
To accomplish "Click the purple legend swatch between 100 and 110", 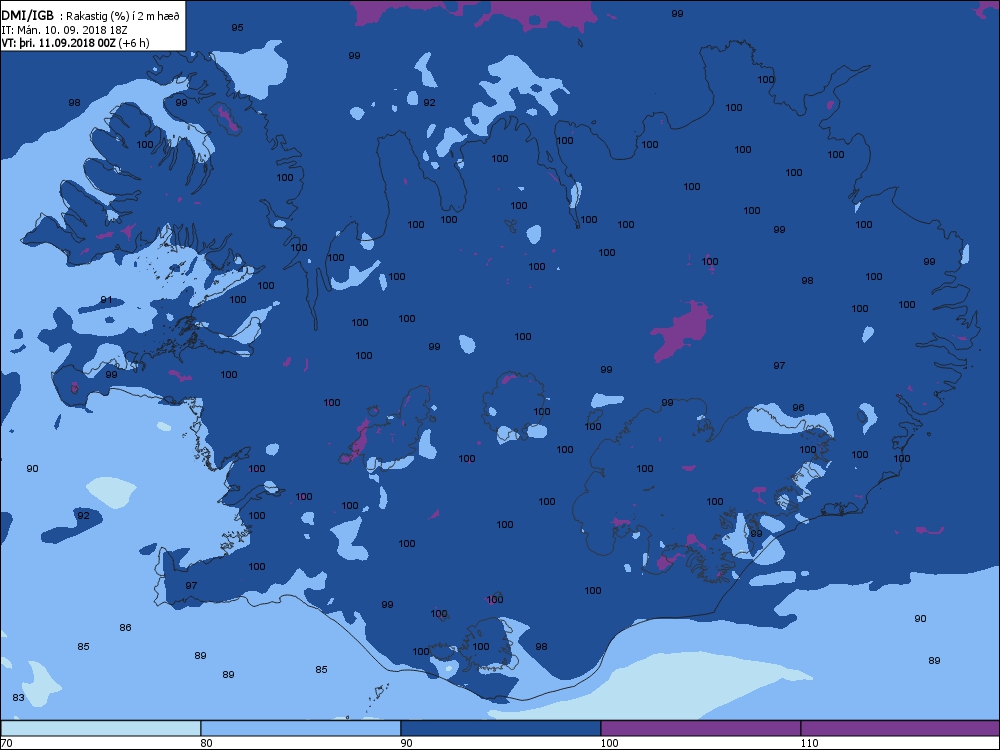I will tap(700, 728).
